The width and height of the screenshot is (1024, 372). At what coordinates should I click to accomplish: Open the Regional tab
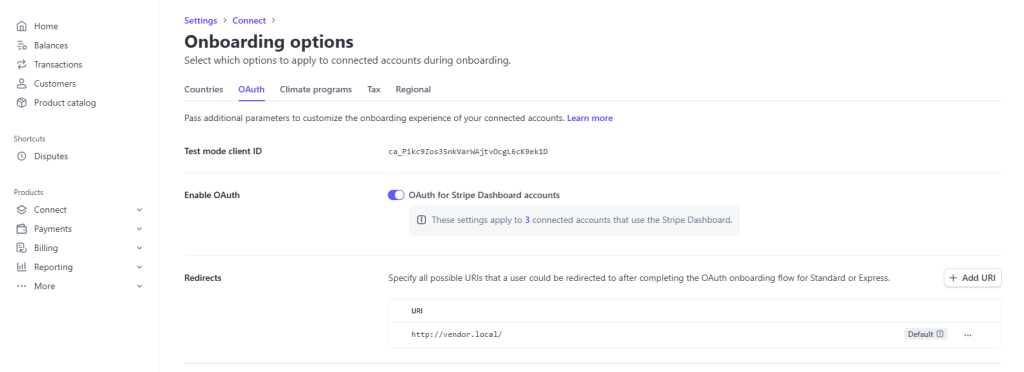click(413, 89)
